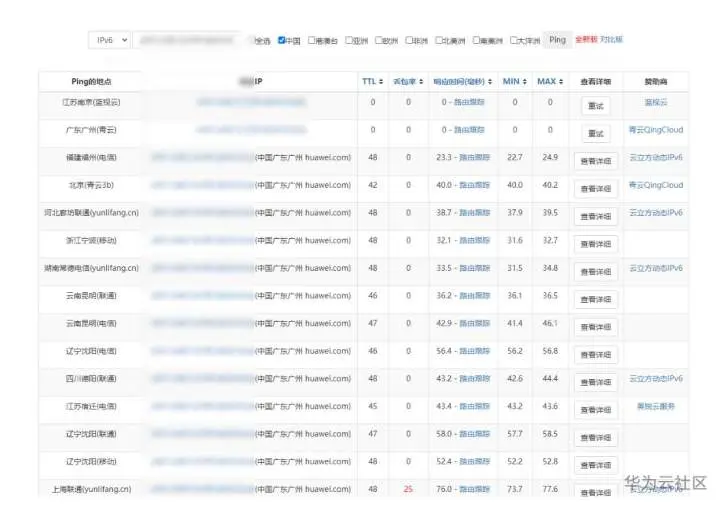Viewport: 720px width, 509px height.
Task: Open 路由跟踪 for the 56.4 ms row
Action: 475,351
